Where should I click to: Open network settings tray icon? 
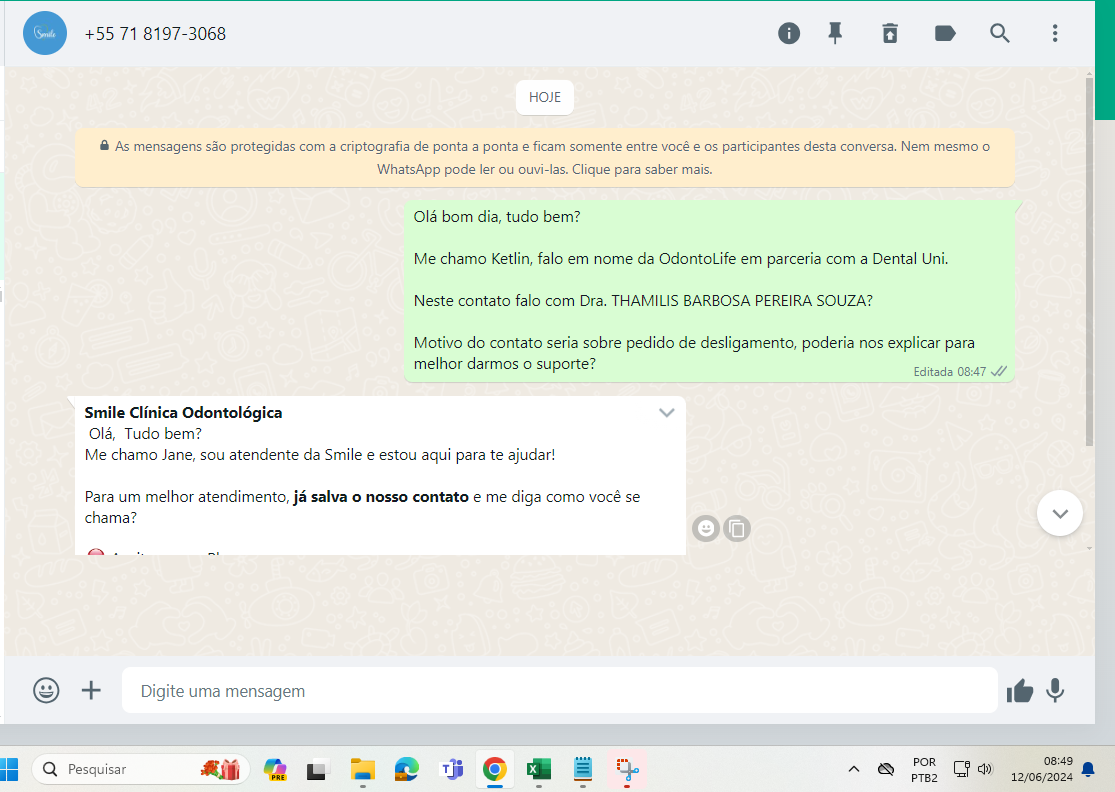(961, 769)
